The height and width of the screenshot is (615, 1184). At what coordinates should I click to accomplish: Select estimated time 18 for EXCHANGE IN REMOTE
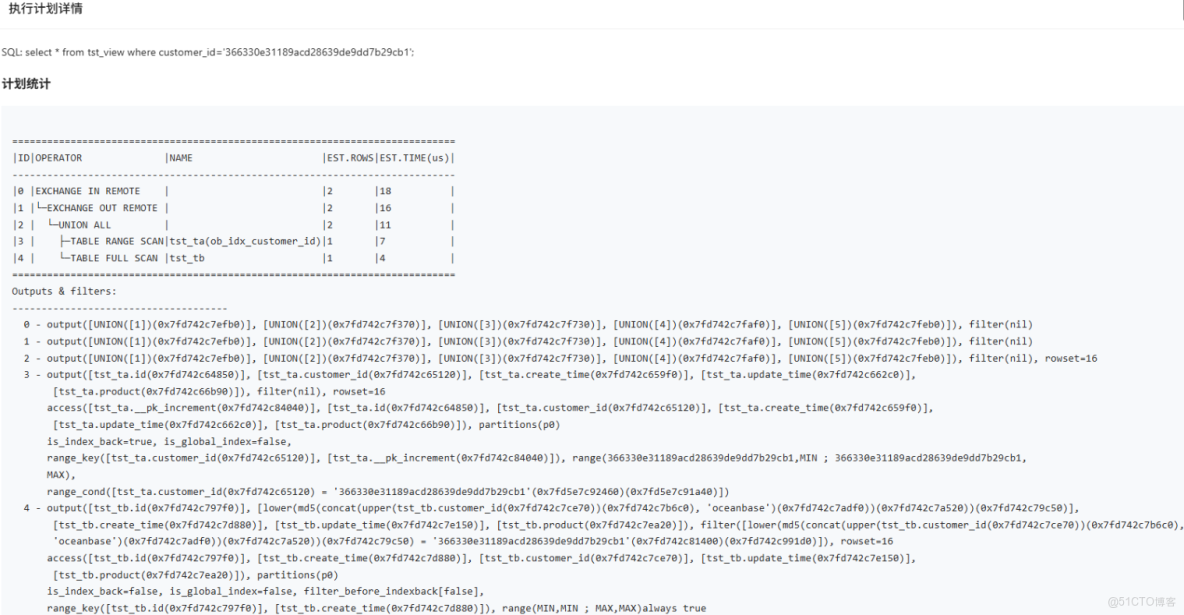(385, 191)
